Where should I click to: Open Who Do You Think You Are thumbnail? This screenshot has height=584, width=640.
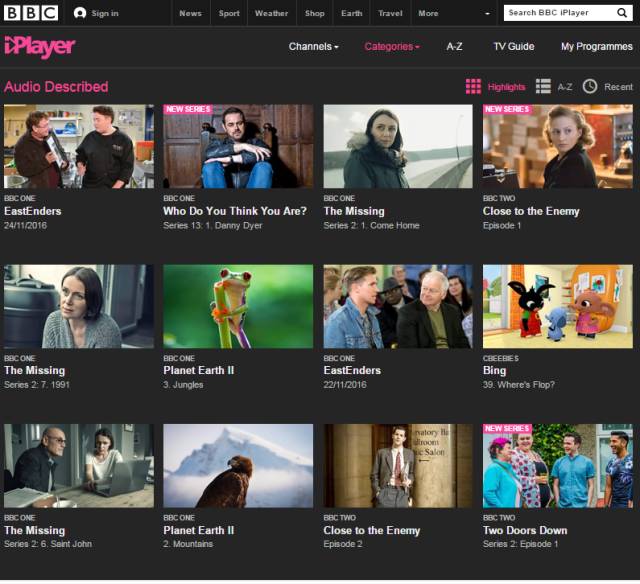tap(238, 146)
